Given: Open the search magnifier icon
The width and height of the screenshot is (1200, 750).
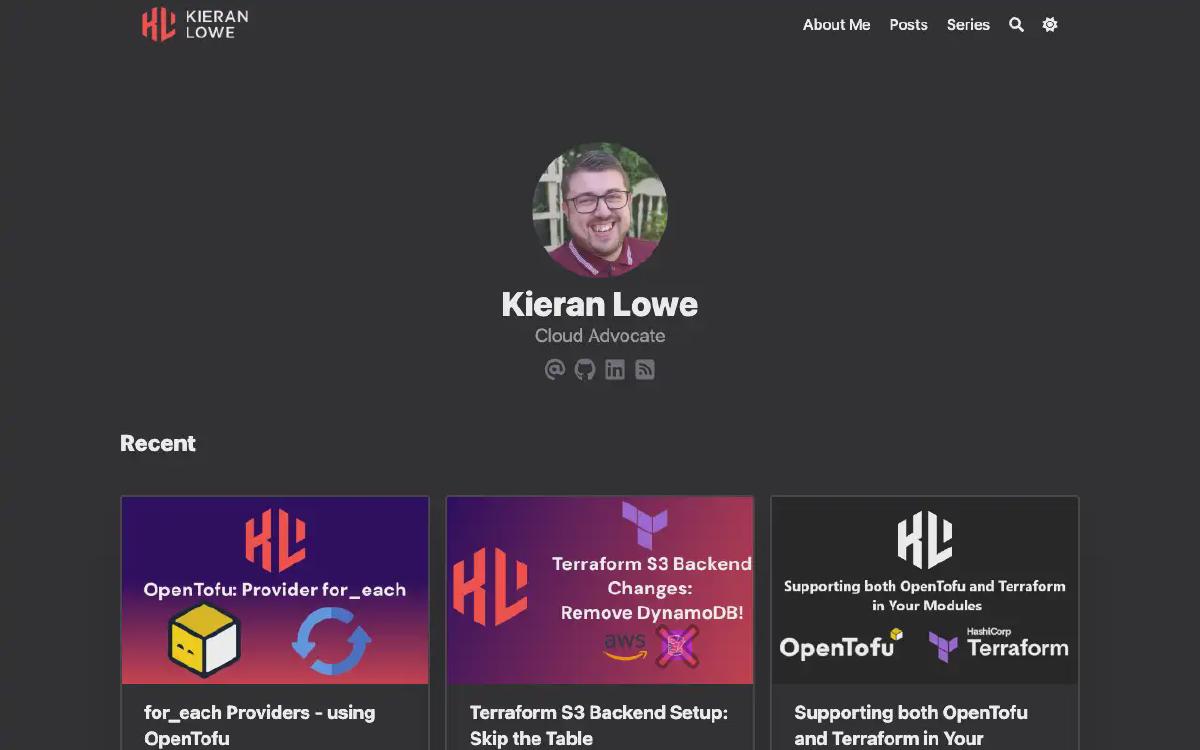Looking at the screenshot, I should [x=1016, y=25].
